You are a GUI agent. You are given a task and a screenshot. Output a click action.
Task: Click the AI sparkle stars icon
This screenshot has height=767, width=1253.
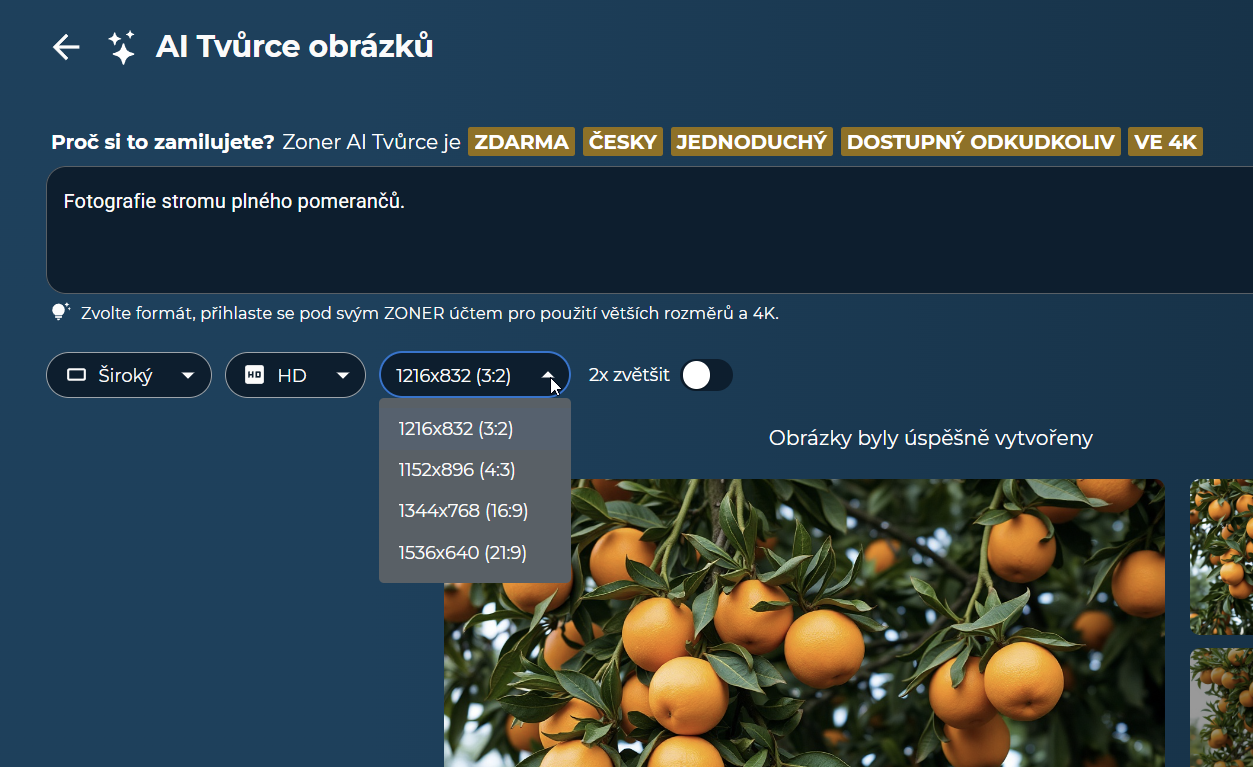[121, 47]
